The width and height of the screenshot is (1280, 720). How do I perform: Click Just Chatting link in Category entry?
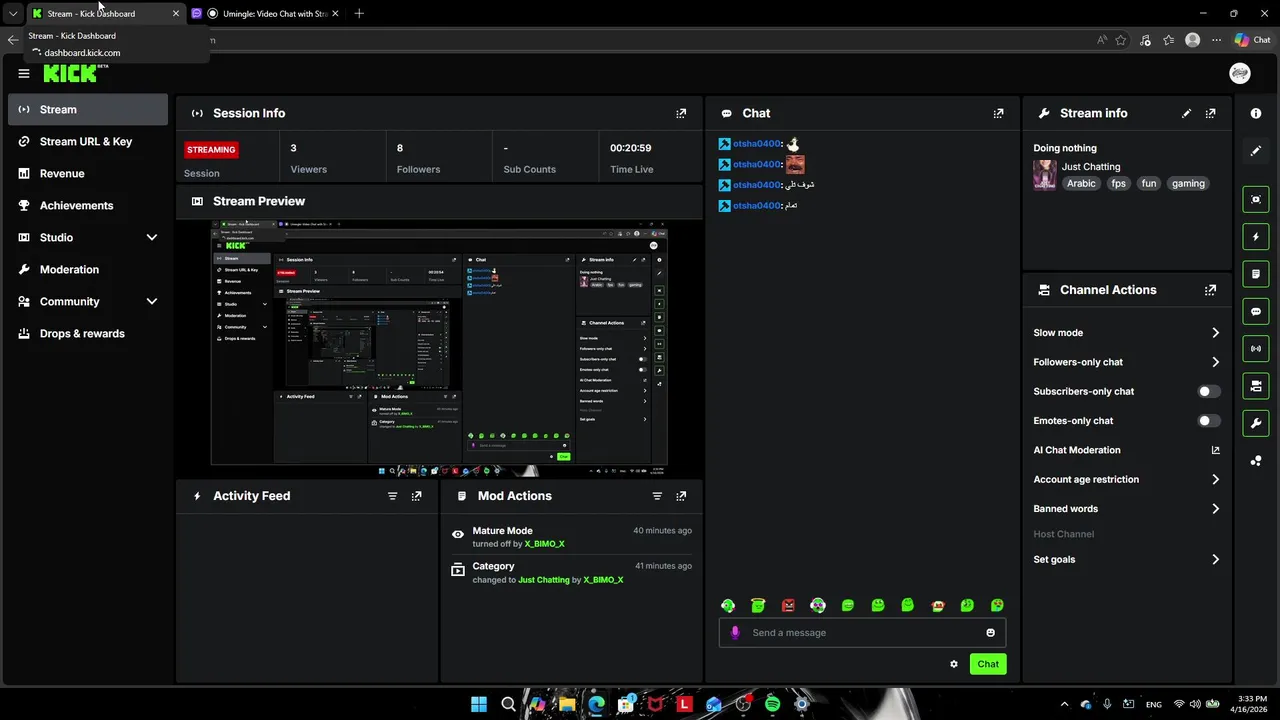[544, 580]
